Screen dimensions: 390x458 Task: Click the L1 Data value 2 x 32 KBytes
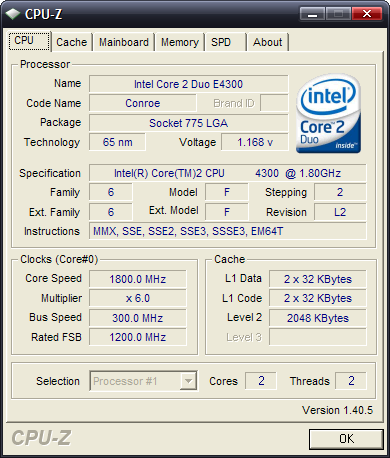point(318,279)
